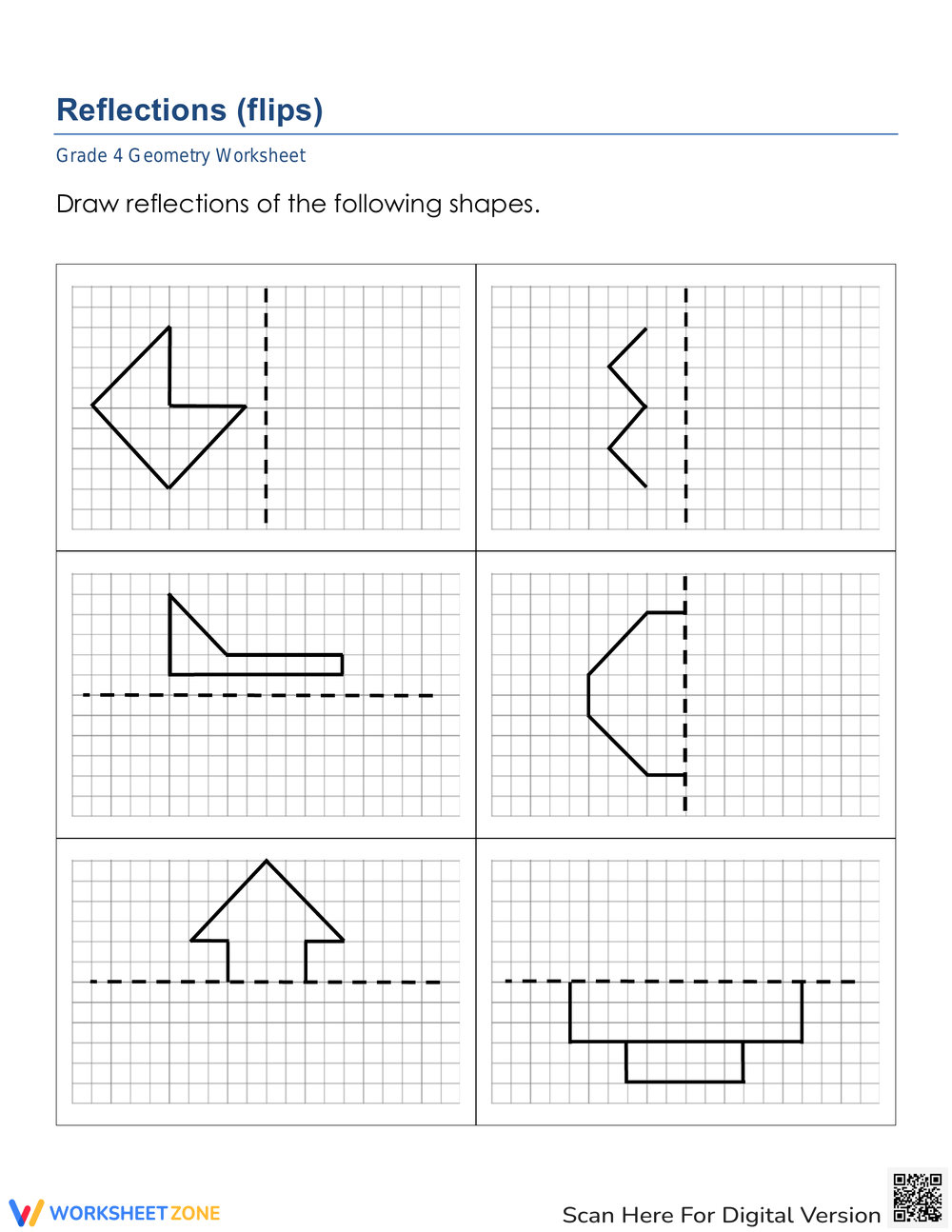This screenshot has width=952, height=1232.
Task: Click the "Draw reflections" instruction text
Action: tap(298, 204)
